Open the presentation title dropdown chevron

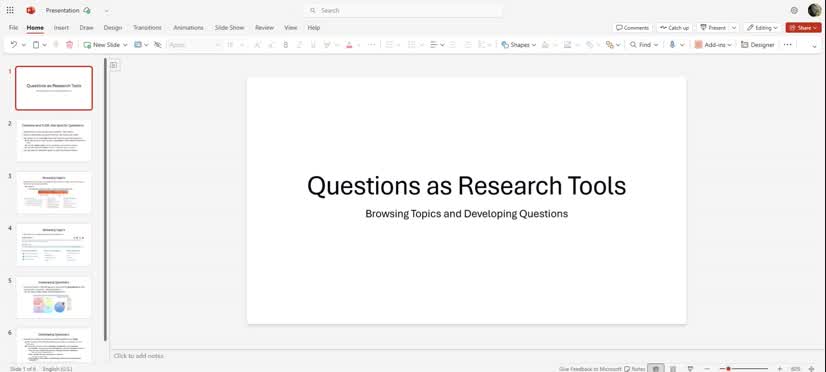pyautogui.click(x=106, y=11)
